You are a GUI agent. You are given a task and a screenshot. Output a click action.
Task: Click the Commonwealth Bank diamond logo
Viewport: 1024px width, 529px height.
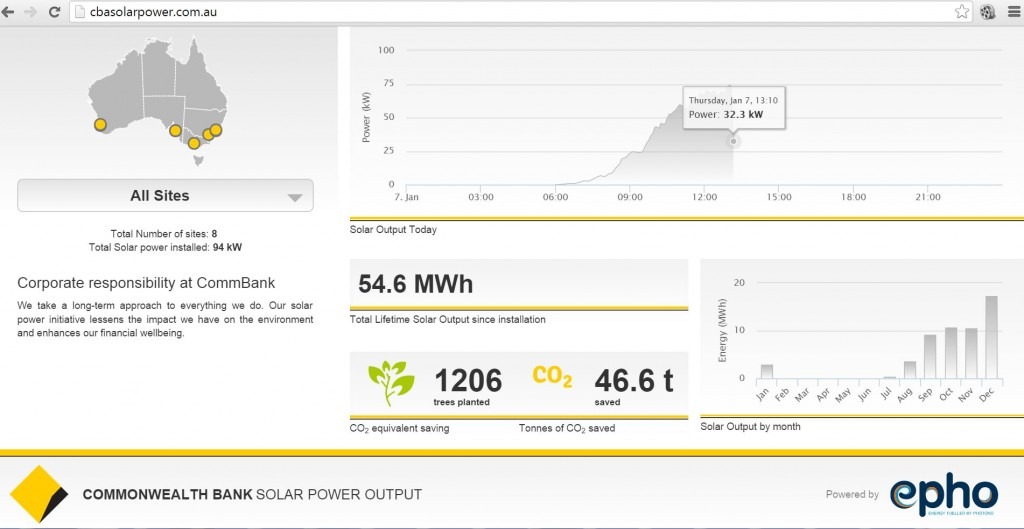tap(39, 494)
